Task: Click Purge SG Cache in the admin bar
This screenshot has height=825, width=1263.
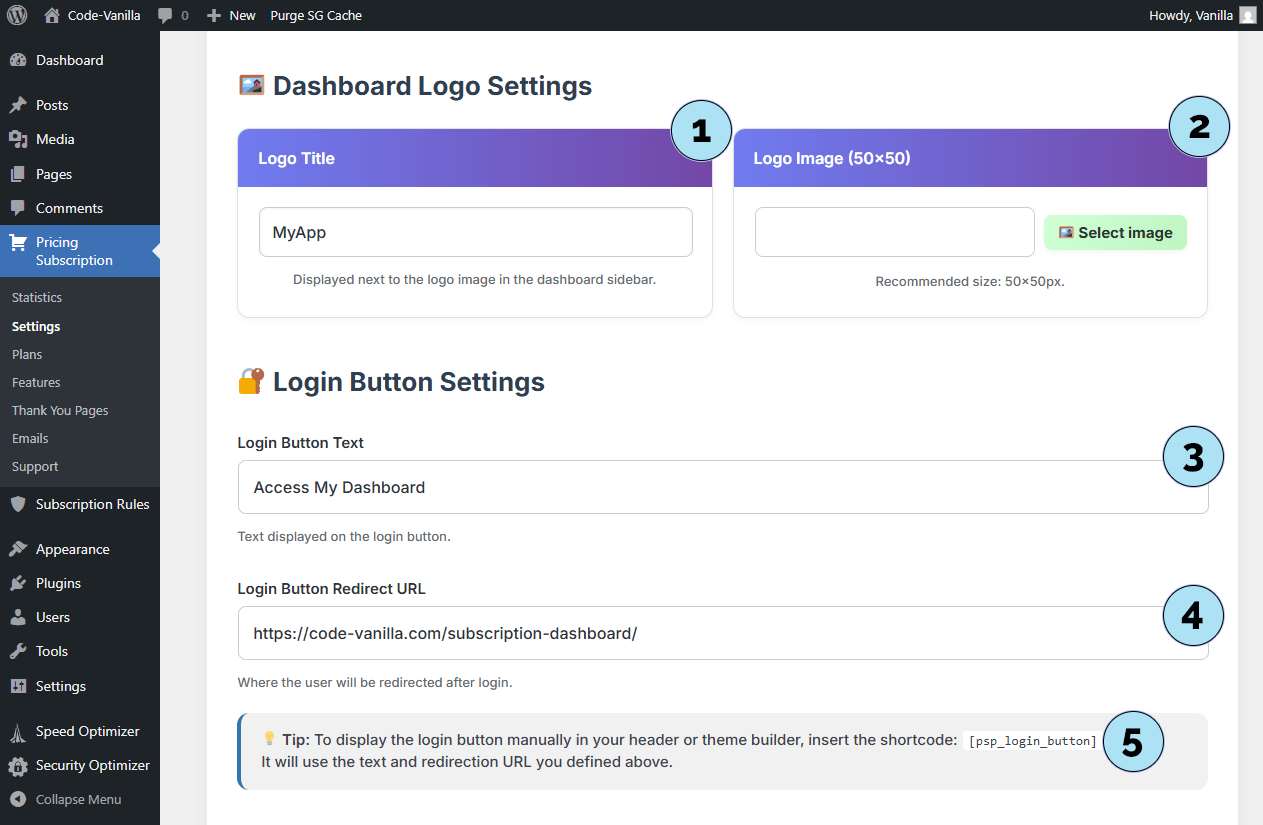Action: click(x=316, y=15)
